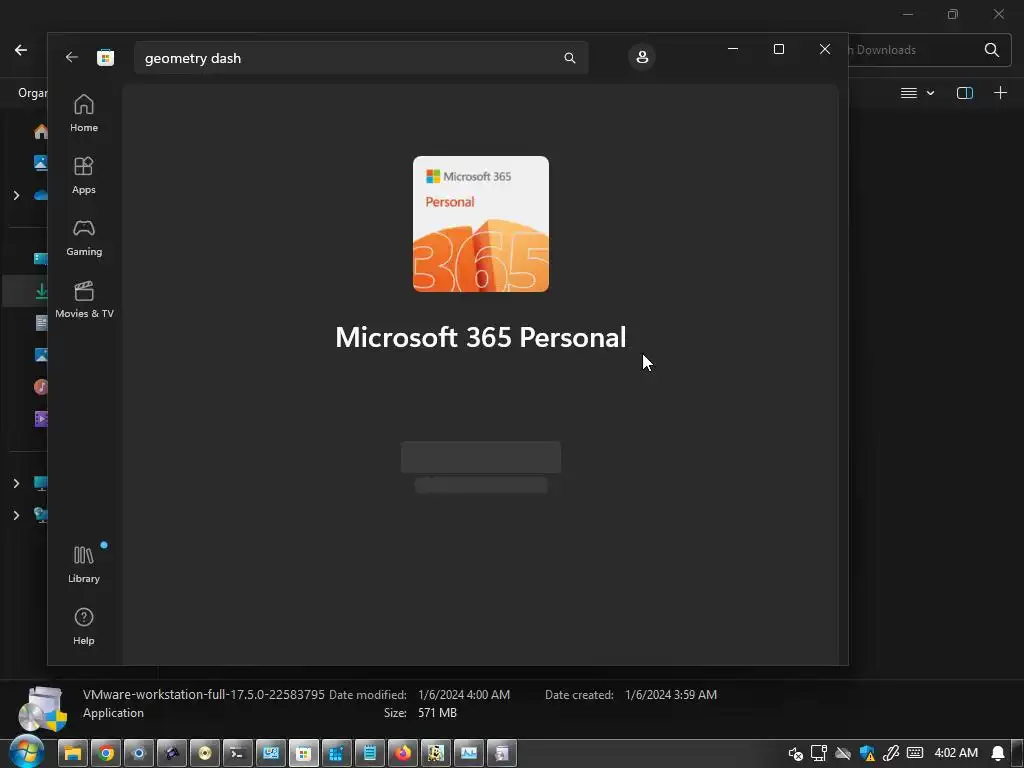The width and height of the screenshot is (1024, 768).
Task: Click the date created 1/6/2024 3:59 AM
Action: point(671,694)
